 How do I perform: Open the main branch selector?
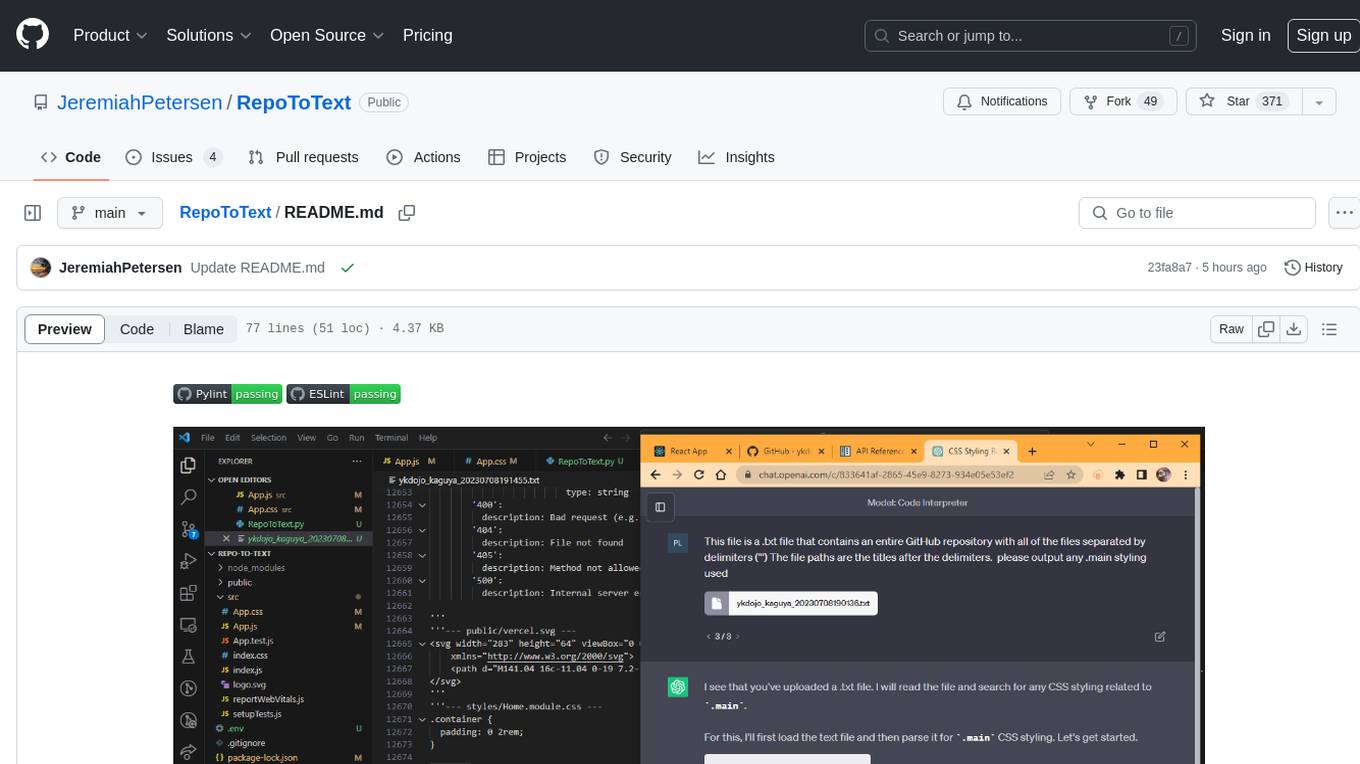[x=110, y=213]
